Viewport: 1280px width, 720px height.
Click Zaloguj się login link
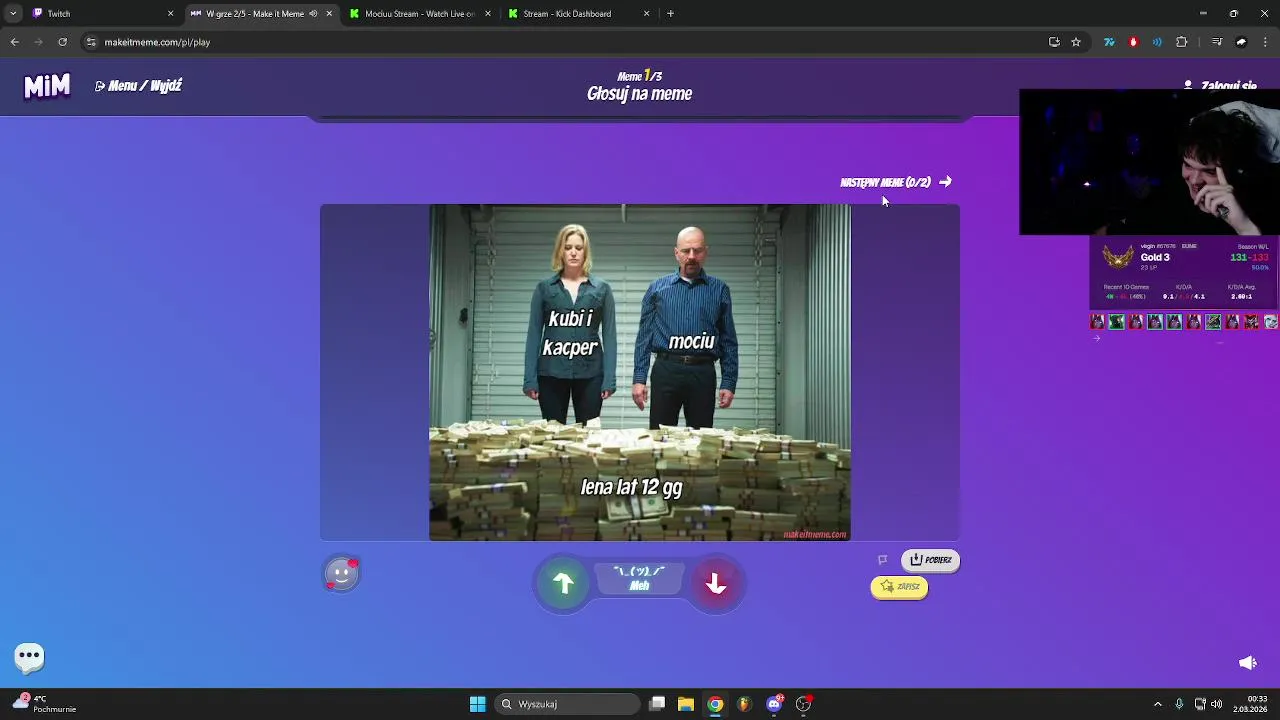(x=1220, y=86)
